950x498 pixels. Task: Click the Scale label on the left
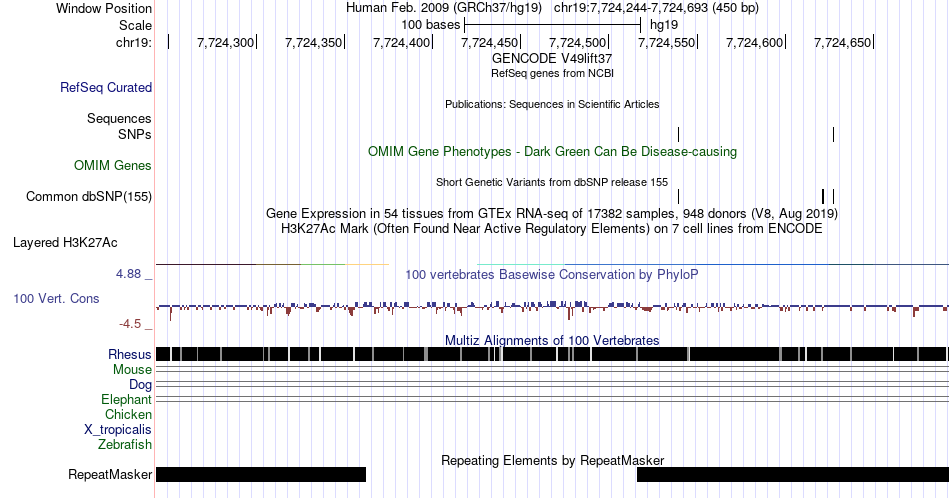coord(135,25)
